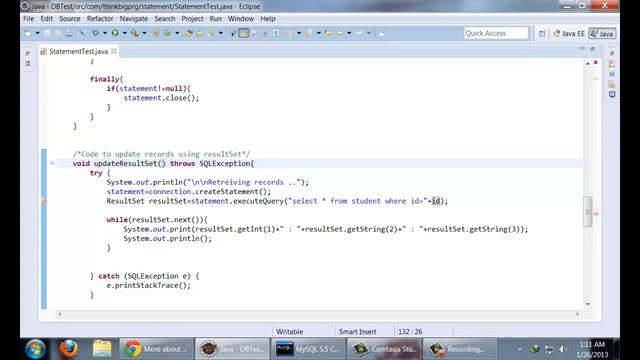Click the New Java Package icon
This screenshot has width=640, height=360.
coord(156,33)
